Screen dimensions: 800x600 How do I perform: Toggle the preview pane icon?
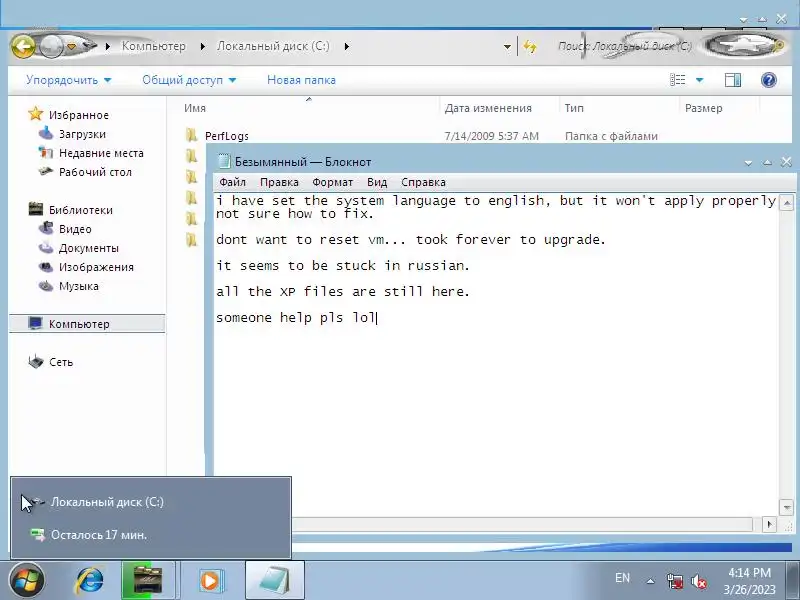pos(733,80)
